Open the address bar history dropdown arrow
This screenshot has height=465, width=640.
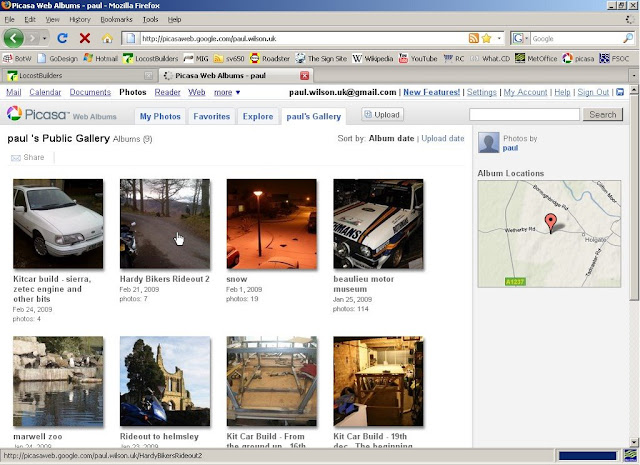(498, 38)
